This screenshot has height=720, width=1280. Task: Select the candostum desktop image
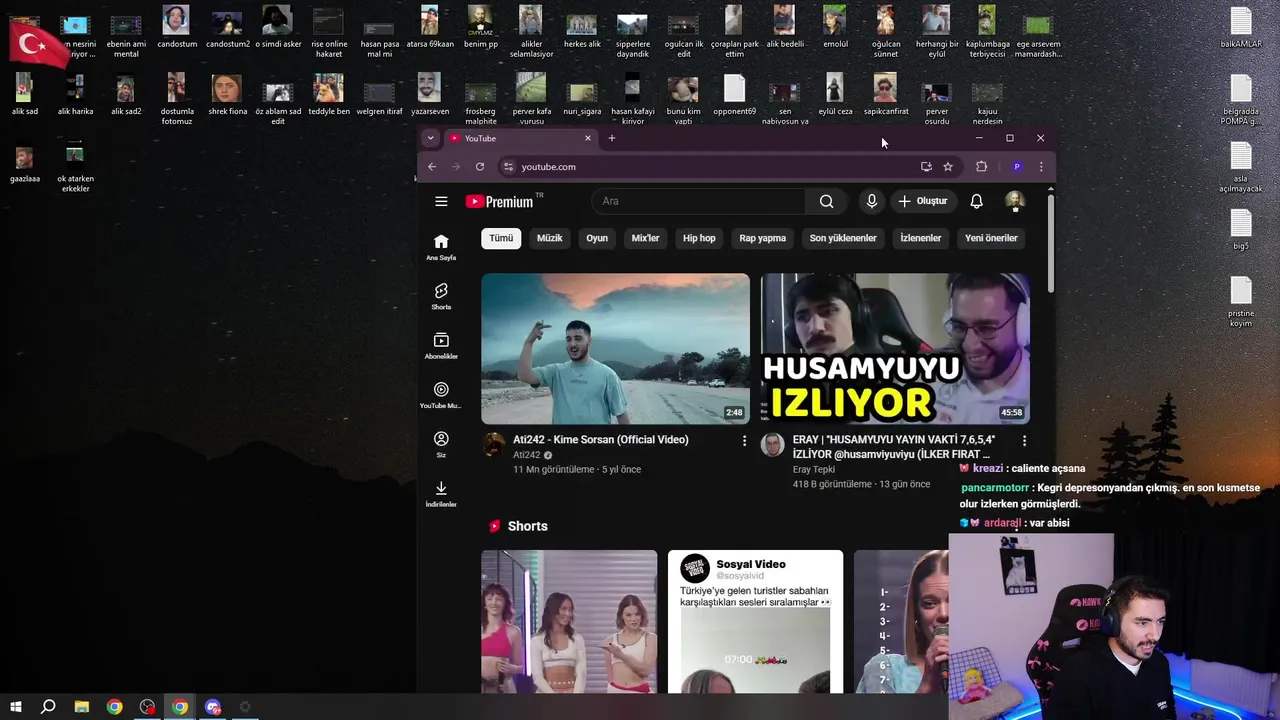point(176,28)
